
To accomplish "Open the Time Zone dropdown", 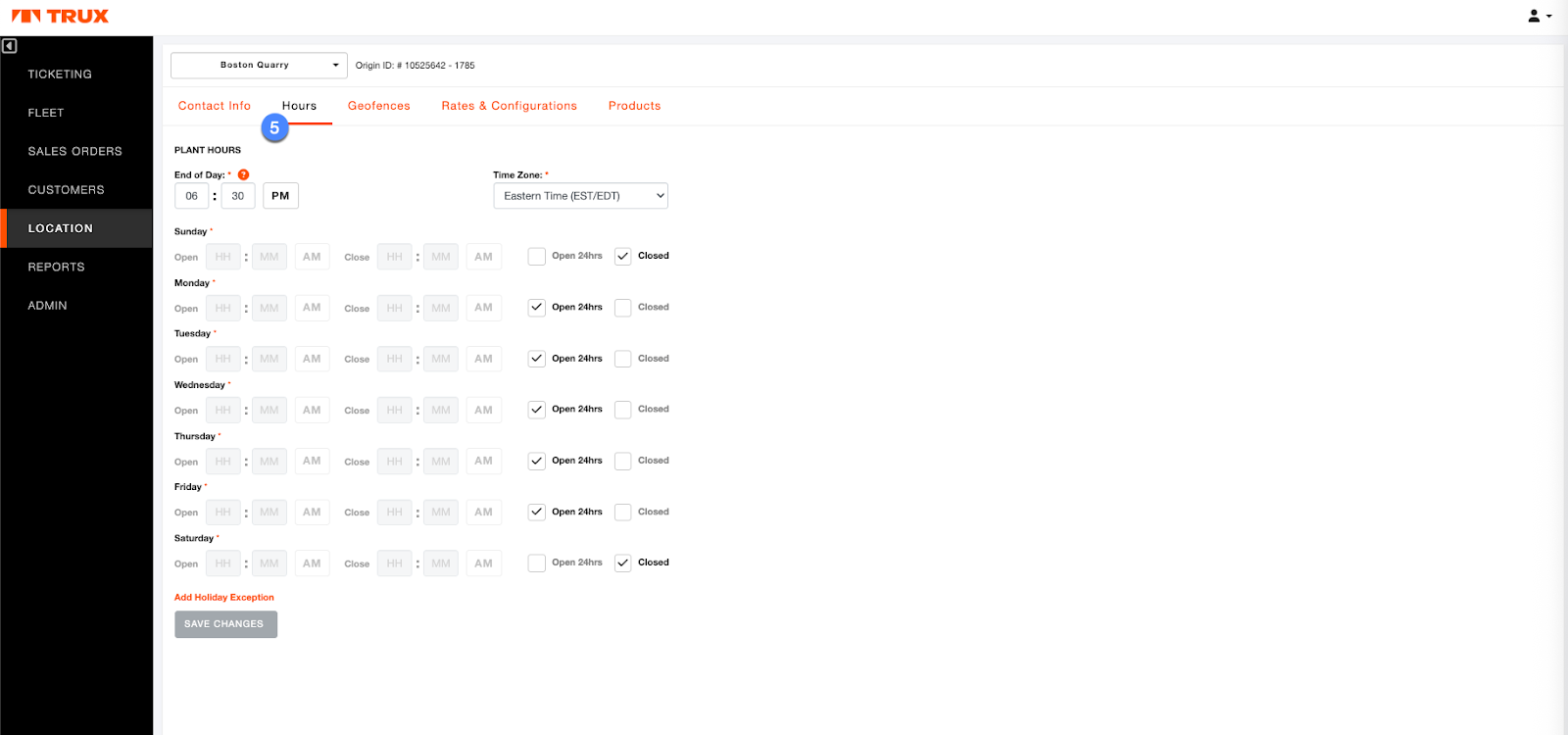I will (580, 196).
